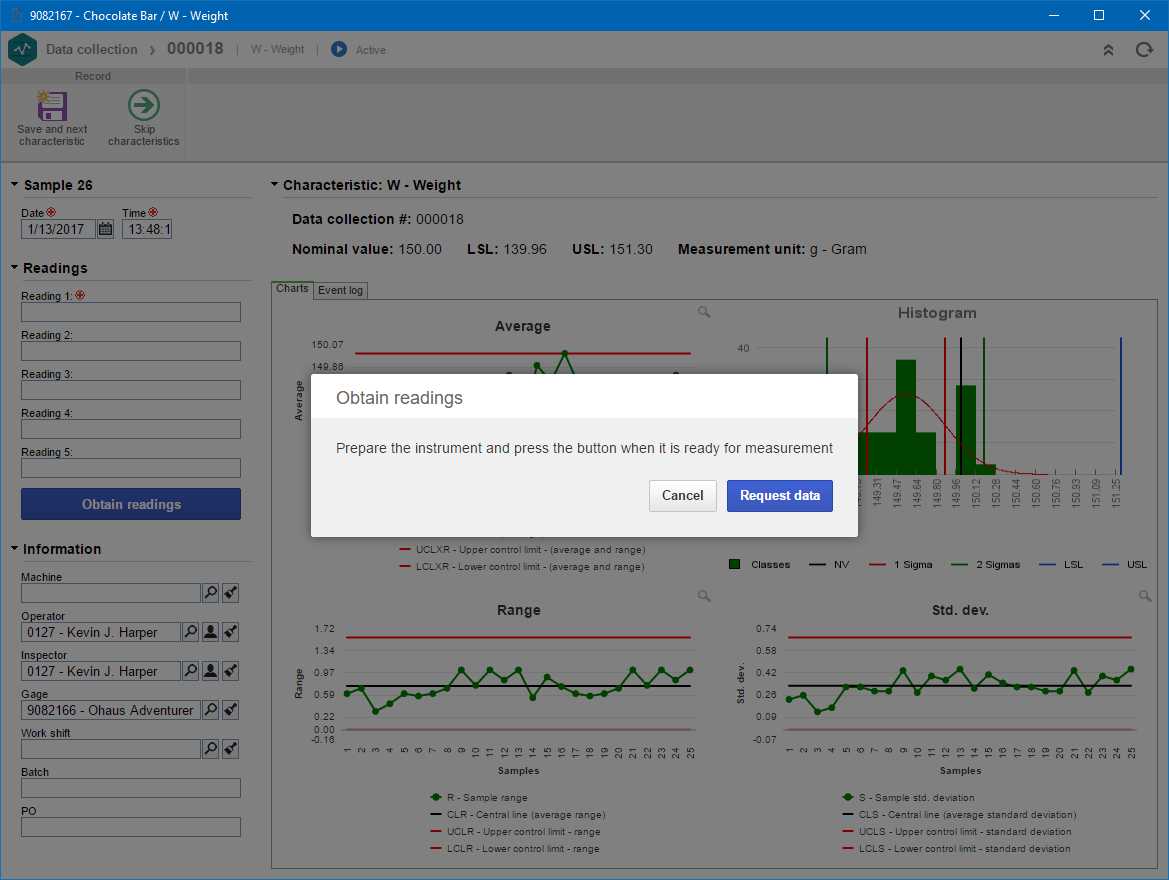Click the Request data button
The image size is (1169, 880).
point(780,496)
